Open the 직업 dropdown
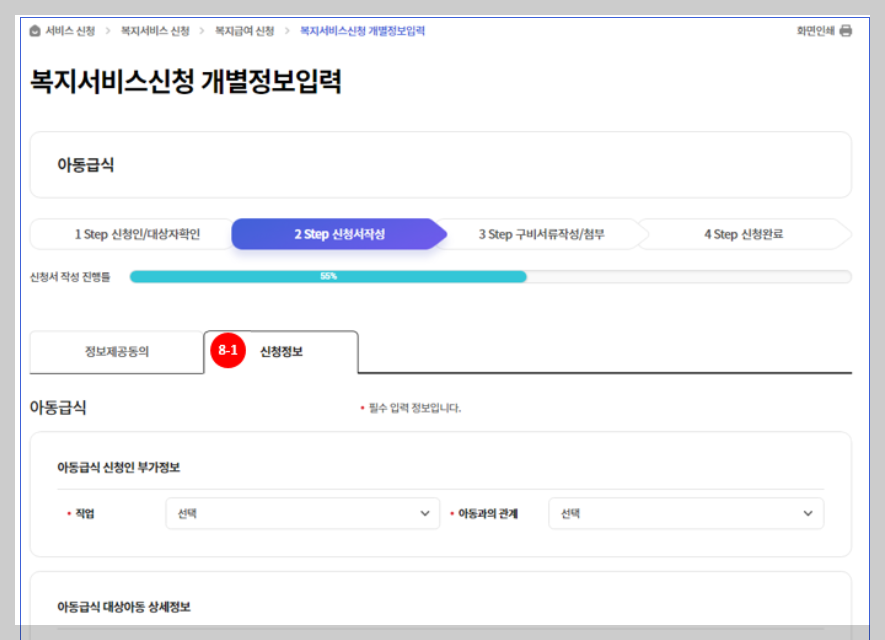885x640 pixels. (x=303, y=514)
